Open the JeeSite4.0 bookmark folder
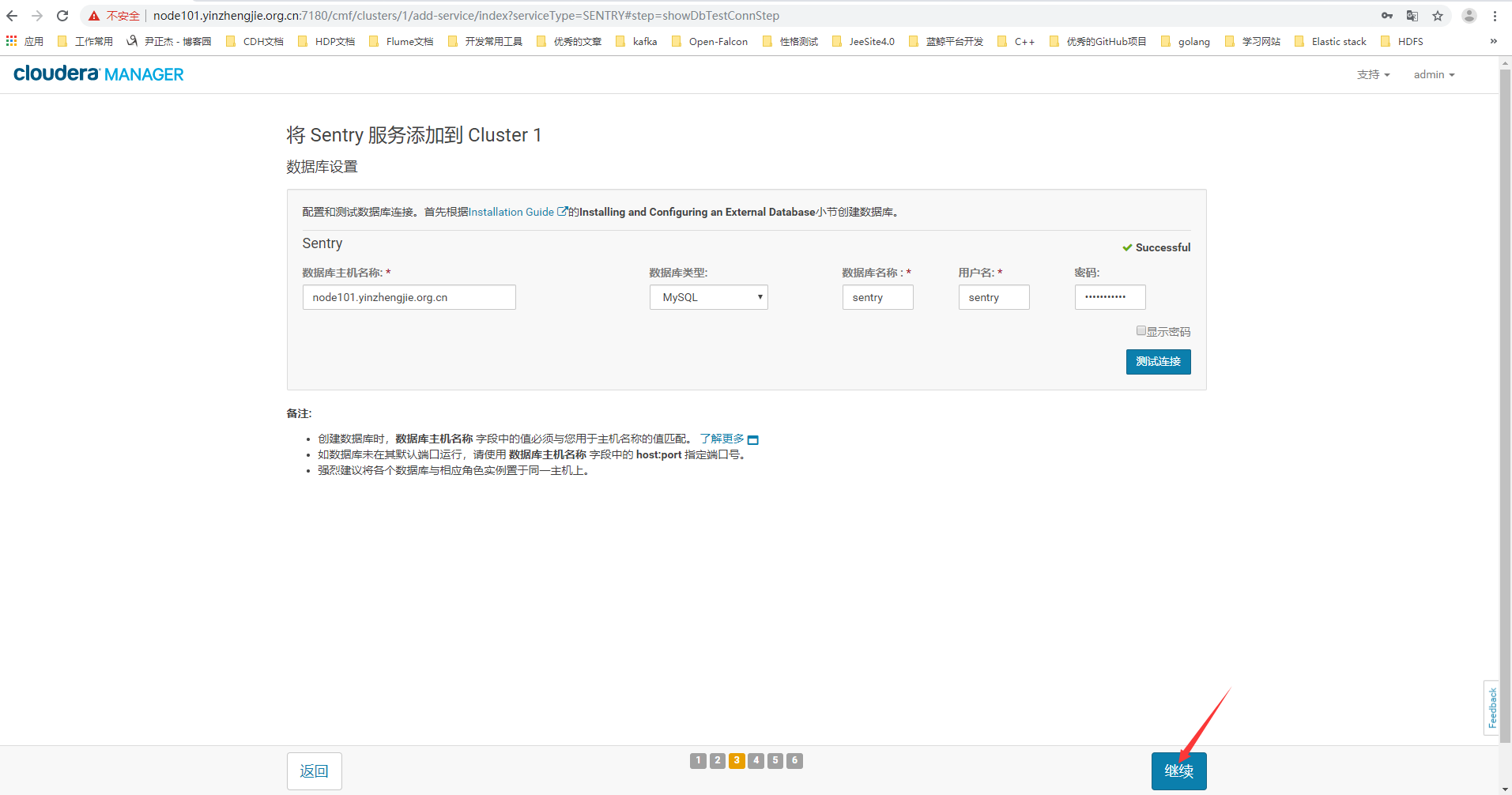The image size is (1512, 795). (863, 41)
